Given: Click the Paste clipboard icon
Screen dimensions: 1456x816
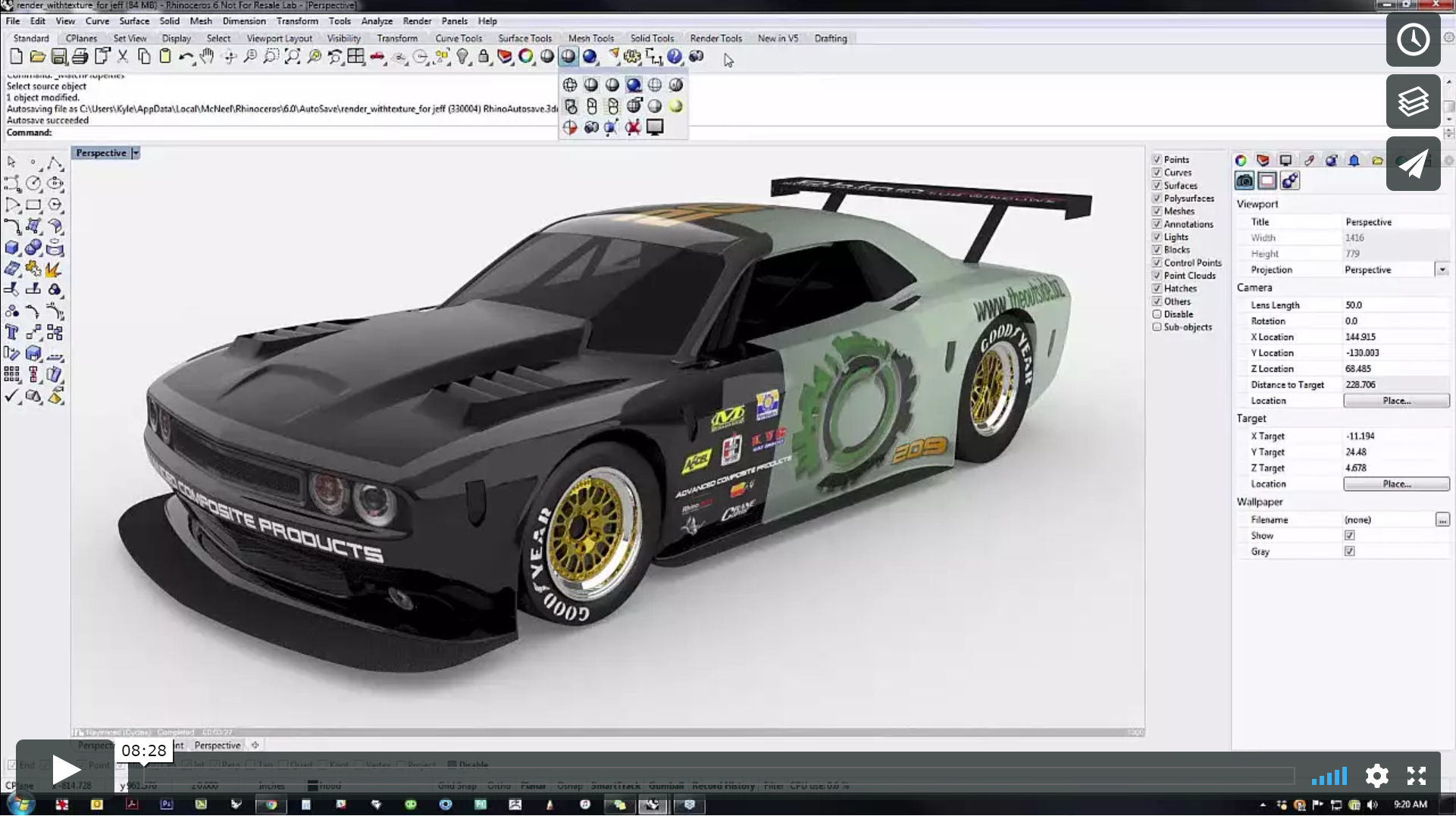Looking at the screenshot, I should pyautogui.click(x=164, y=57).
